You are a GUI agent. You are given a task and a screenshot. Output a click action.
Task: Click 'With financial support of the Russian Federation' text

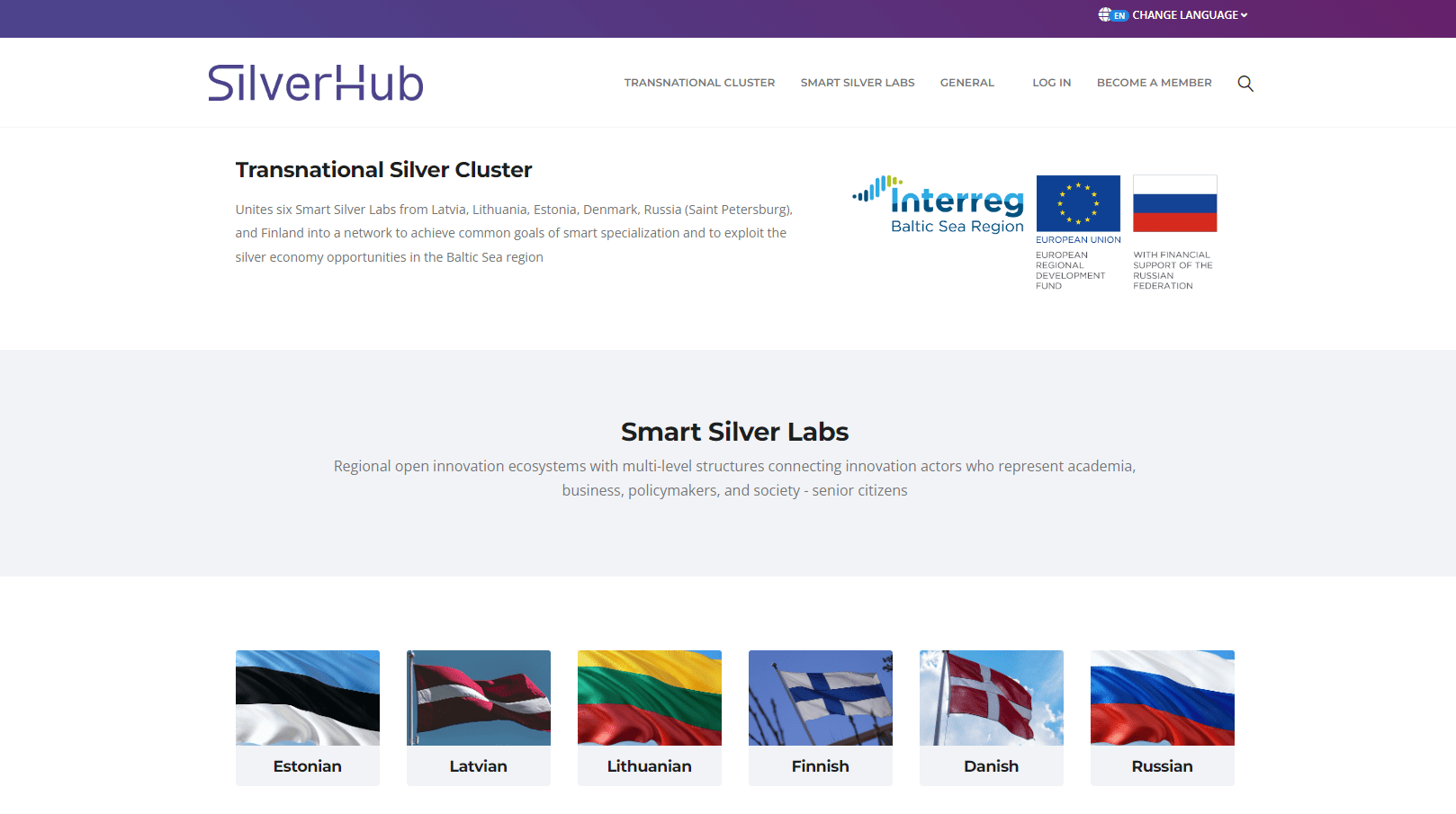(1173, 271)
